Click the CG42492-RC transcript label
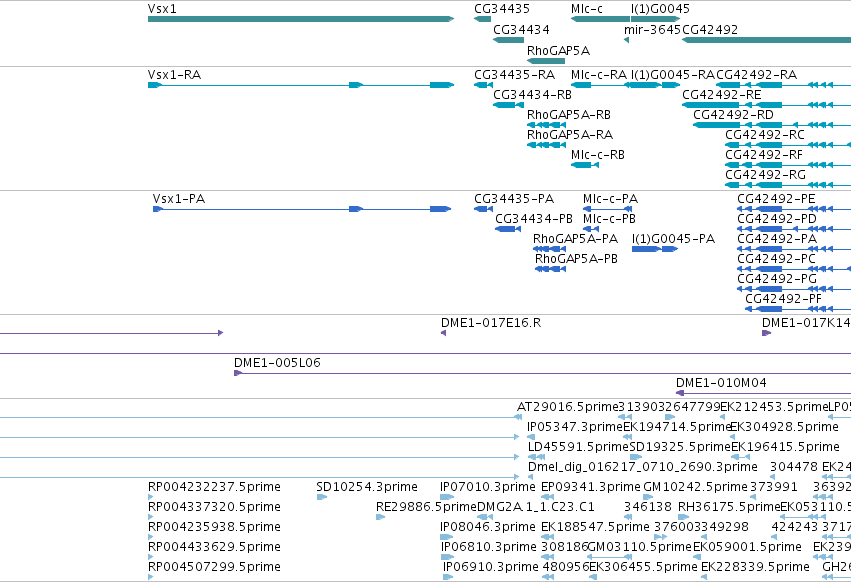The width and height of the screenshot is (851, 582). [765, 135]
